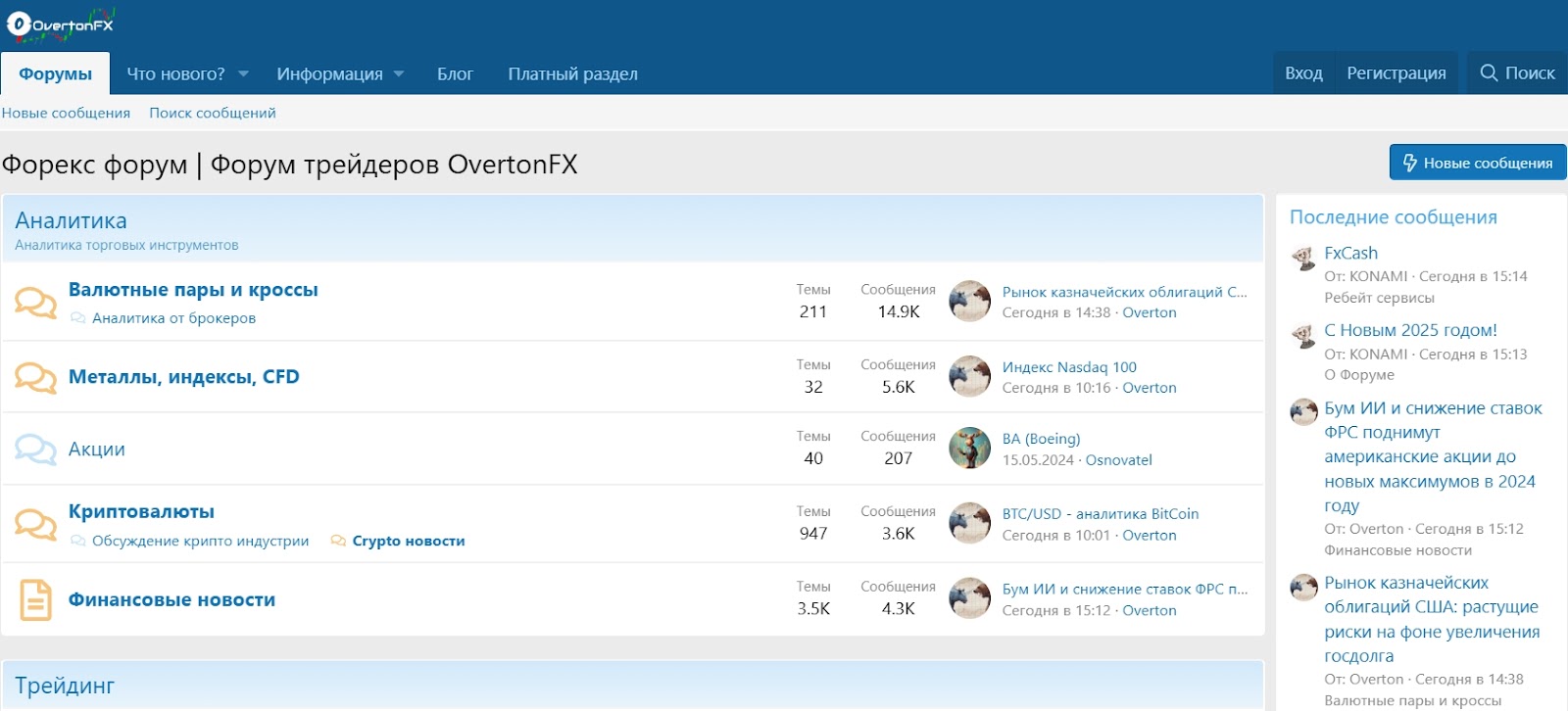1568x711 pixels.
Task: Open Поиск with the magnifier icon
Action: point(1517,73)
